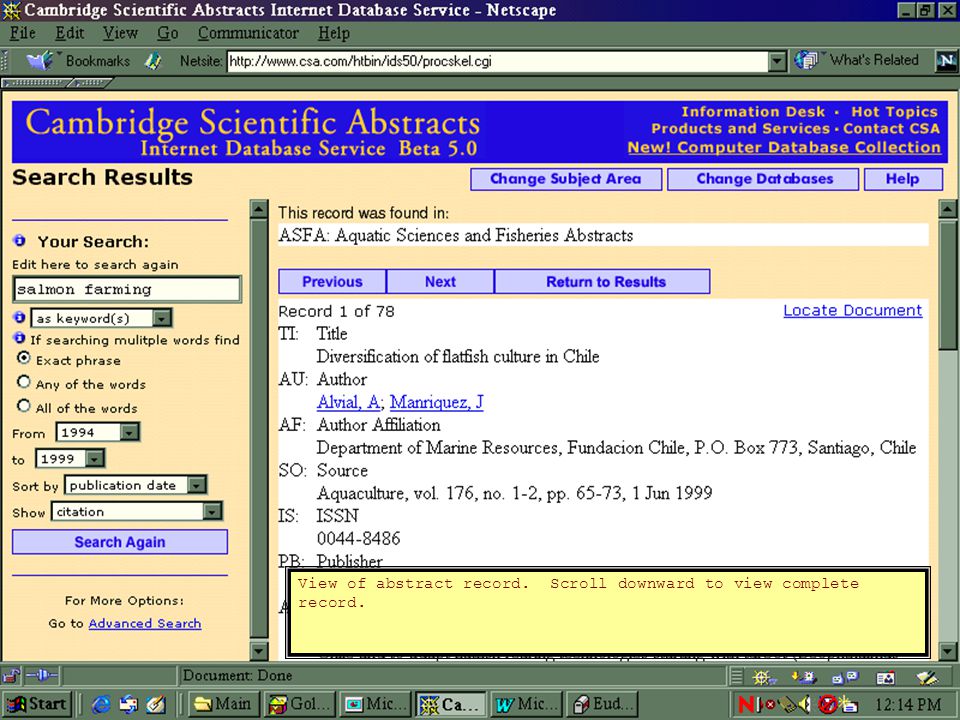Open the volume speaker tray icon

click(805, 705)
